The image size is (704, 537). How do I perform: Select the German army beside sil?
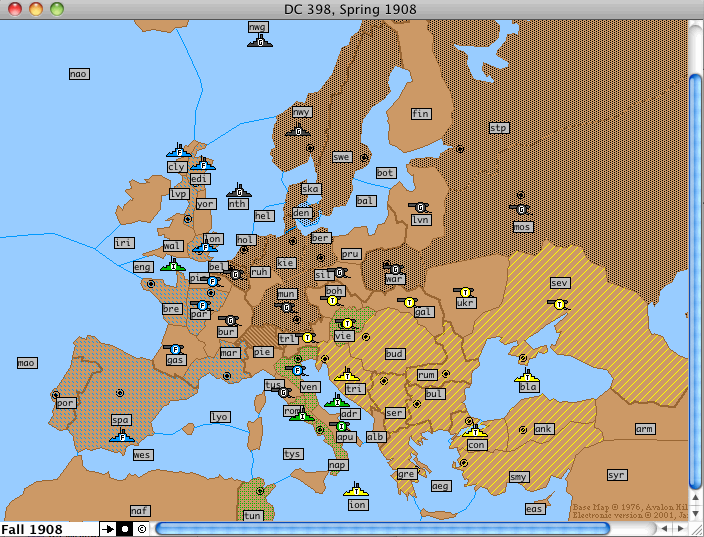339,272
